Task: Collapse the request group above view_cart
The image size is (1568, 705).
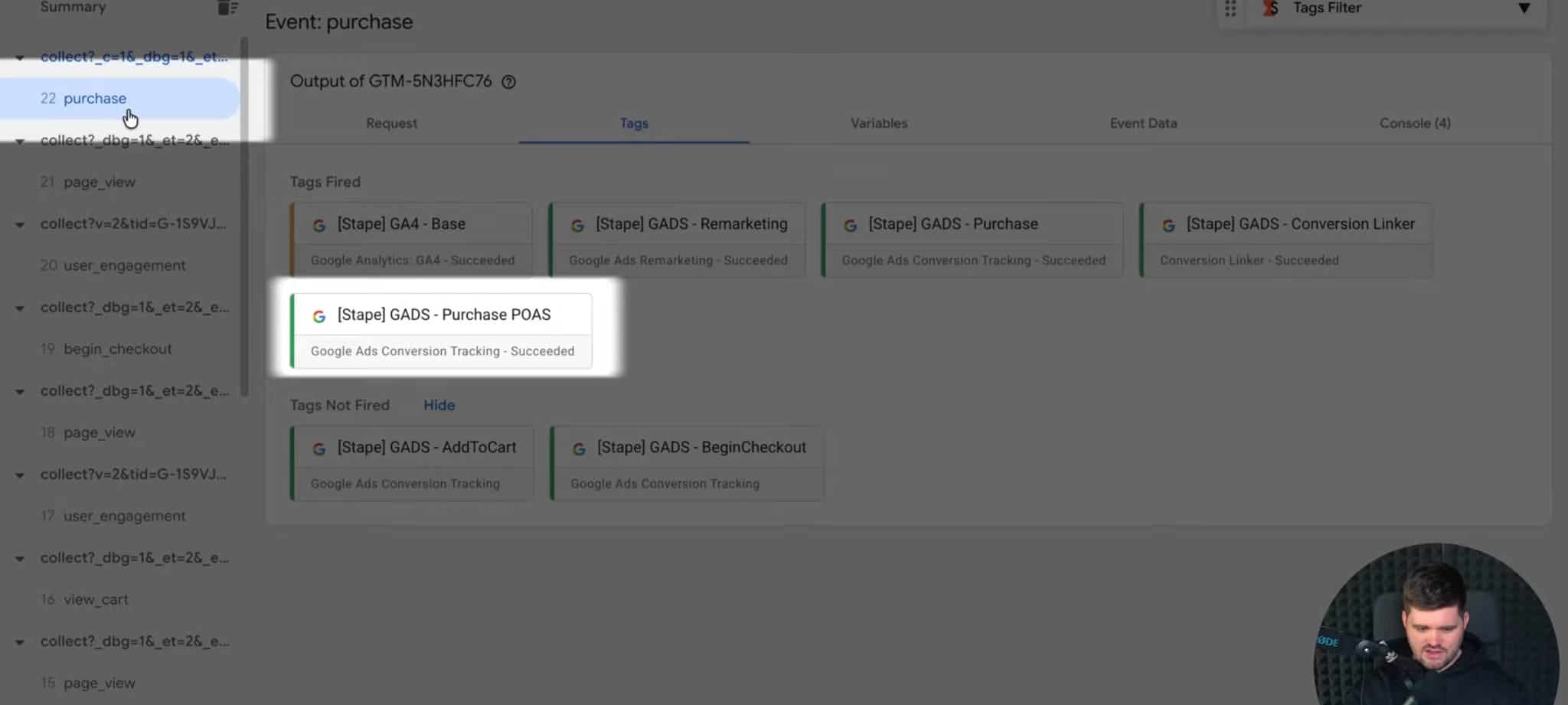Action: [x=20, y=559]
